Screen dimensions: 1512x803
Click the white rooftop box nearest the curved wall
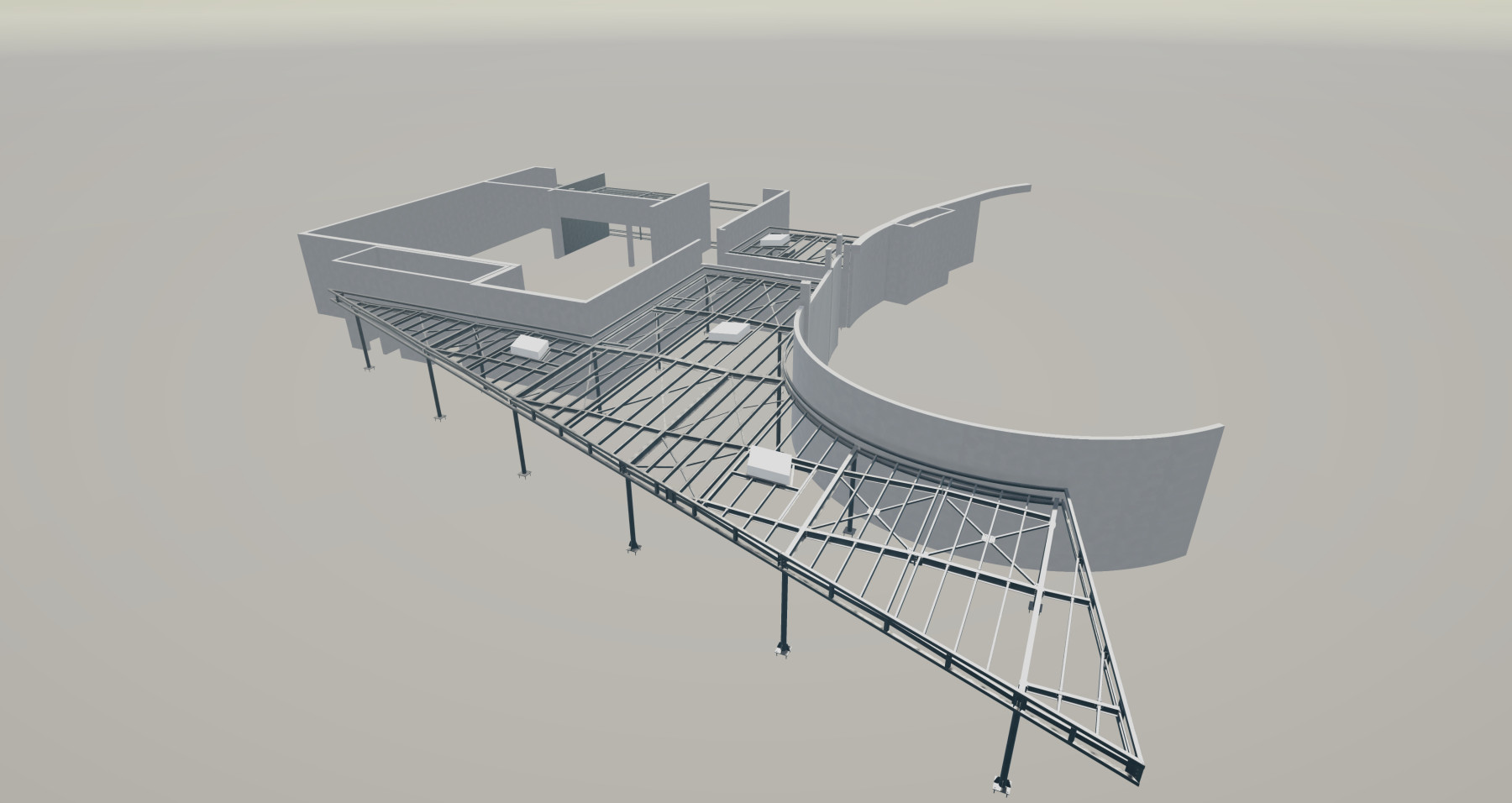(x=771, y=464)
